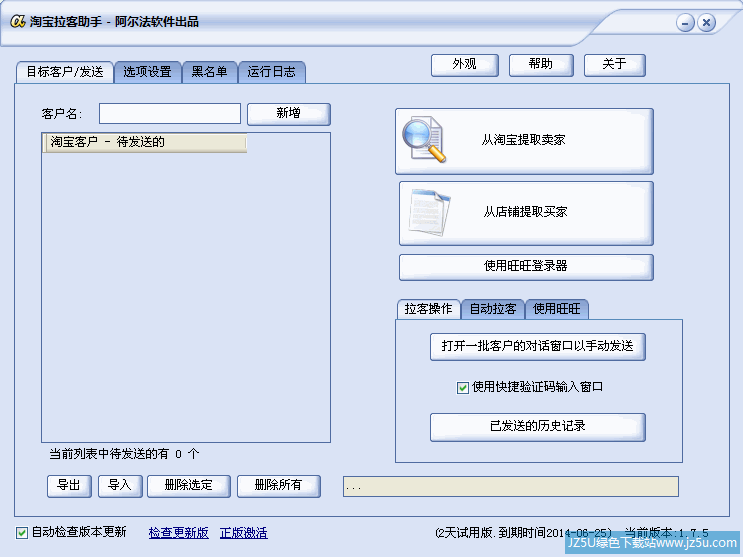Focus the 客户名 input field

tap(170, 114)
